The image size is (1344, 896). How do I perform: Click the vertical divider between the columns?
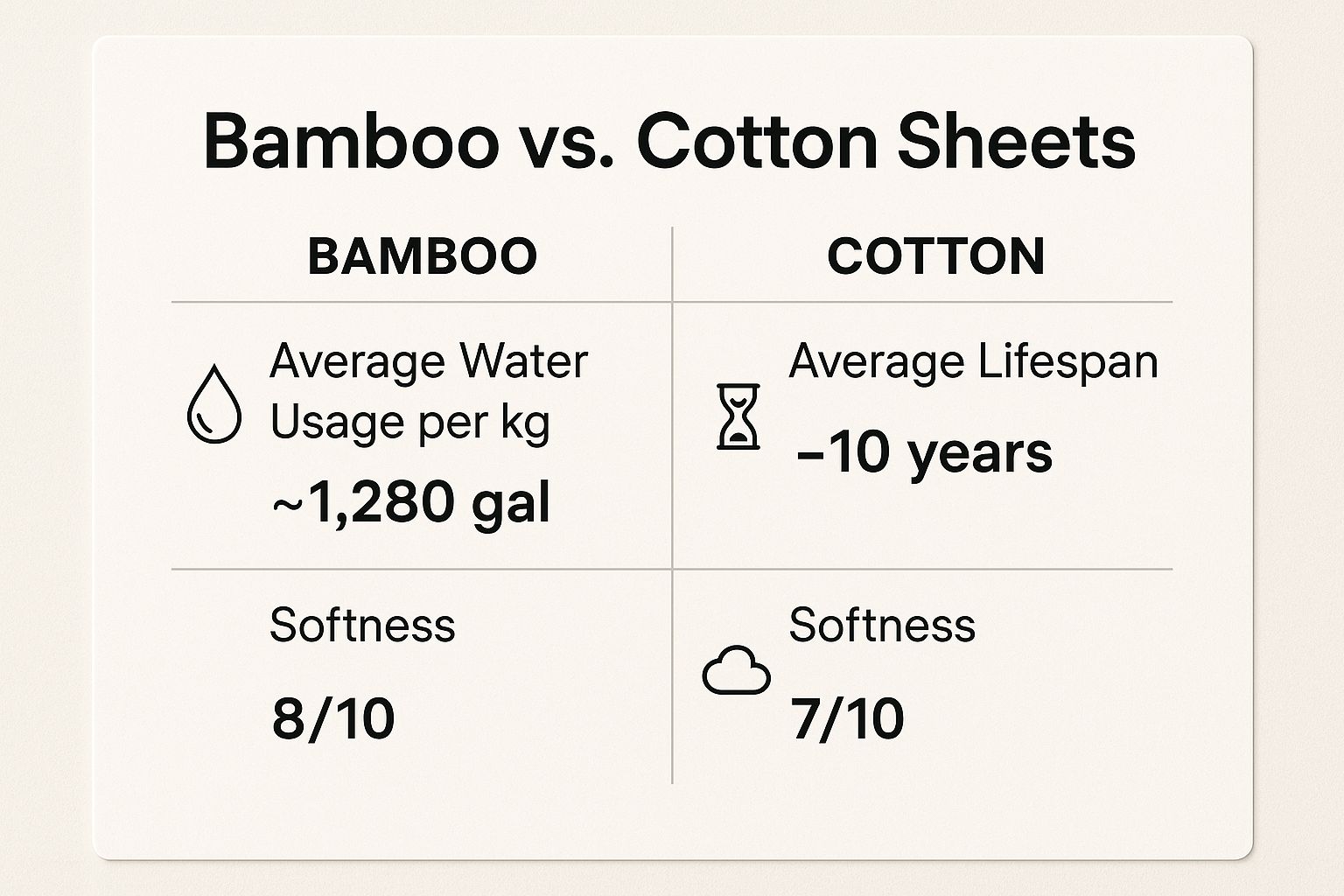(672, 505)
